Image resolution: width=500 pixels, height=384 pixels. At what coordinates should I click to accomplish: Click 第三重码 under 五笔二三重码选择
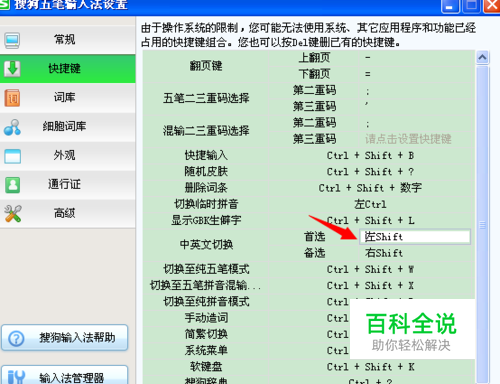pyautogui.click(x=314, y=107)
